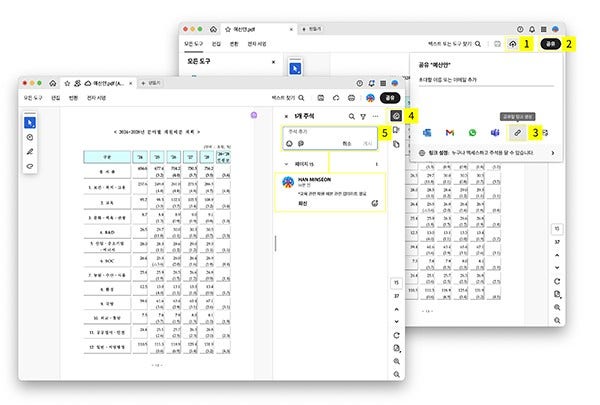Collapse the page 15 comment group
600x405 pixels.
286,164
